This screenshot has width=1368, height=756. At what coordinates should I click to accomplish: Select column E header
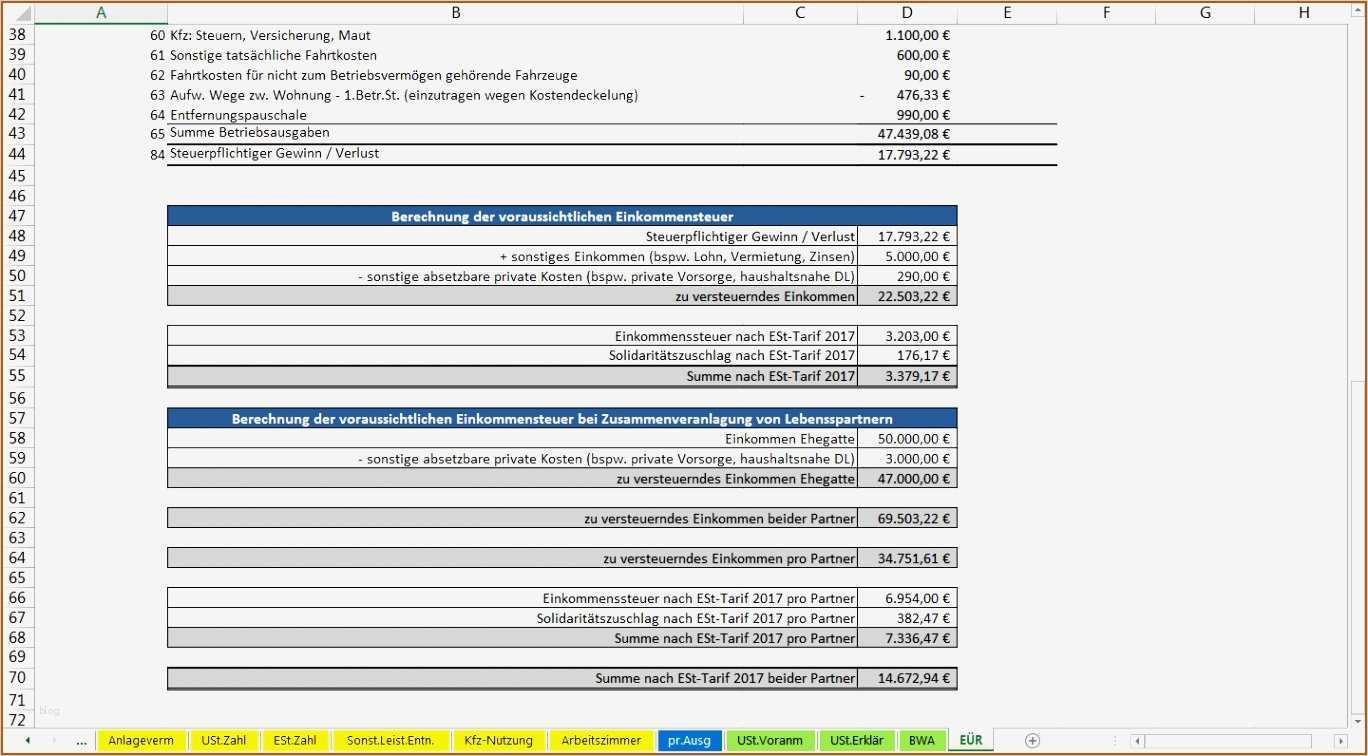[x=1007, y=13]
